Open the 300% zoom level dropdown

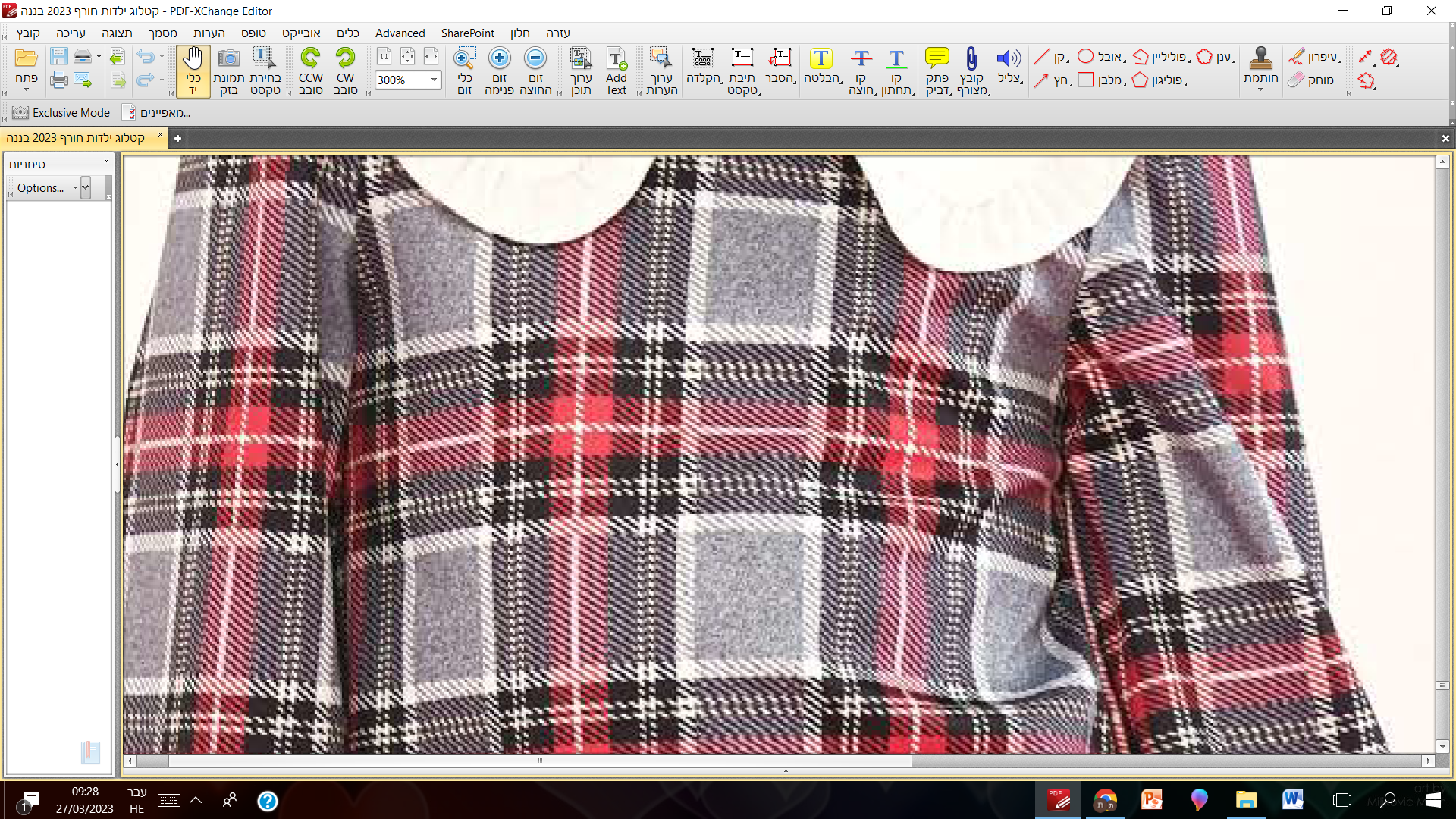[x=434, y=80]
